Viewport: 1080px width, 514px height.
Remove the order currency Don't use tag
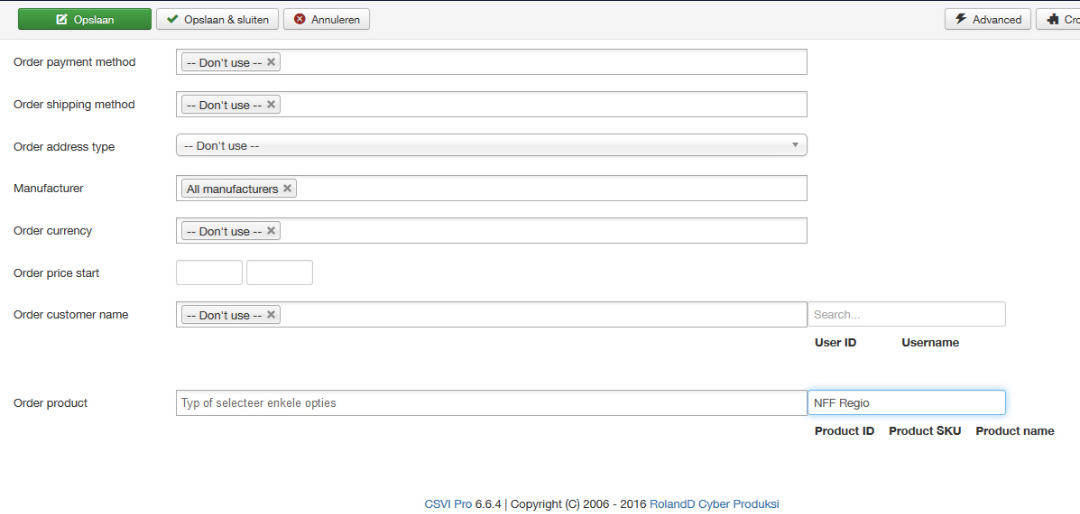coord(271,230)
